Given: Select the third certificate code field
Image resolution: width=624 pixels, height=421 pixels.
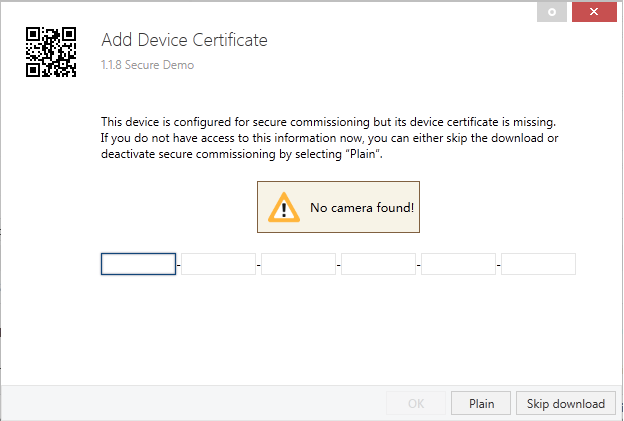Looking at the screenshot, I should (298, 264).
